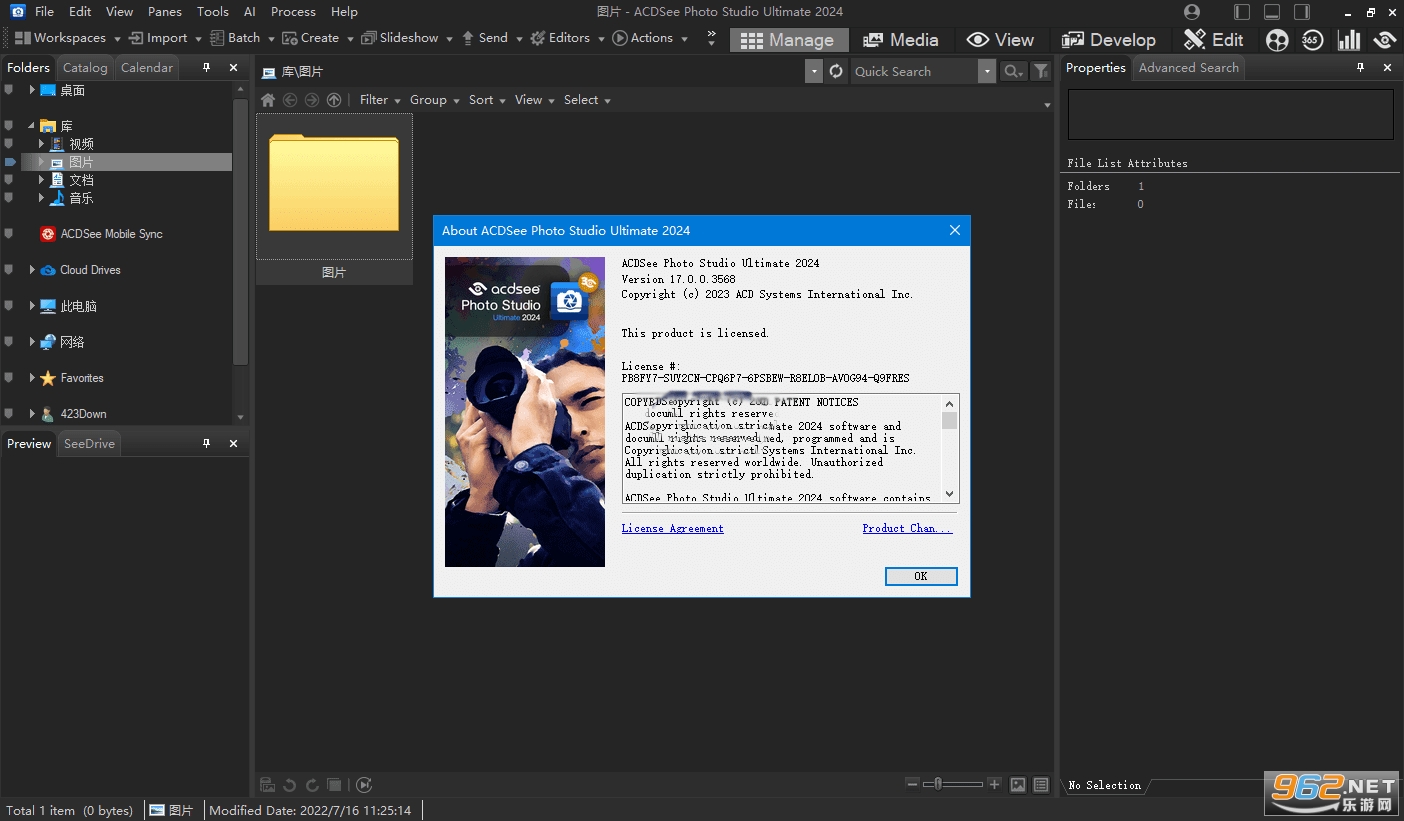Screen dimensions: 1404x821
Task: Switch to details list view icon
Action: coord(1041,785)
